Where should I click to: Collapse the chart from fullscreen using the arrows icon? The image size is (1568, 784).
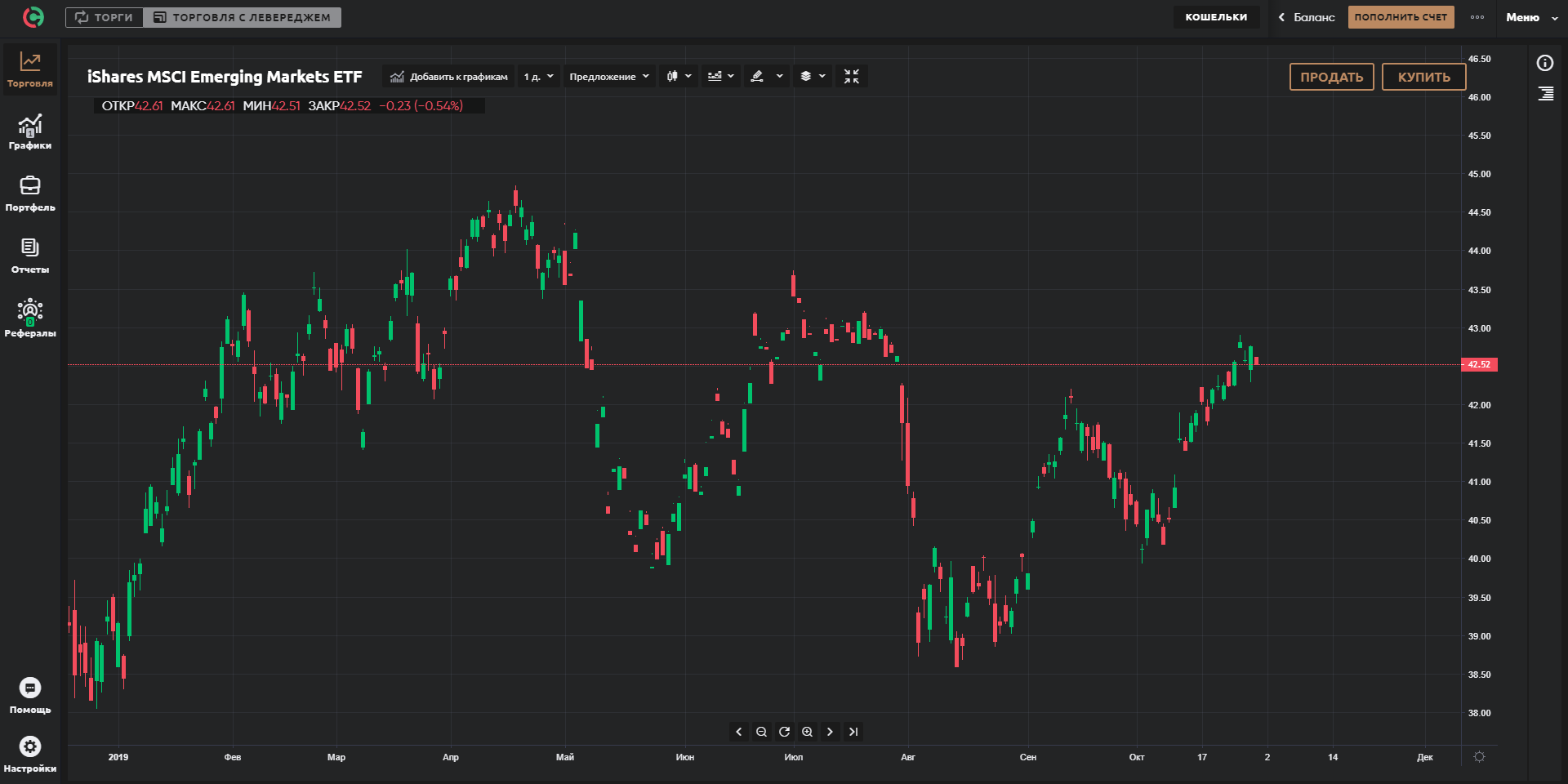[852, 76]
